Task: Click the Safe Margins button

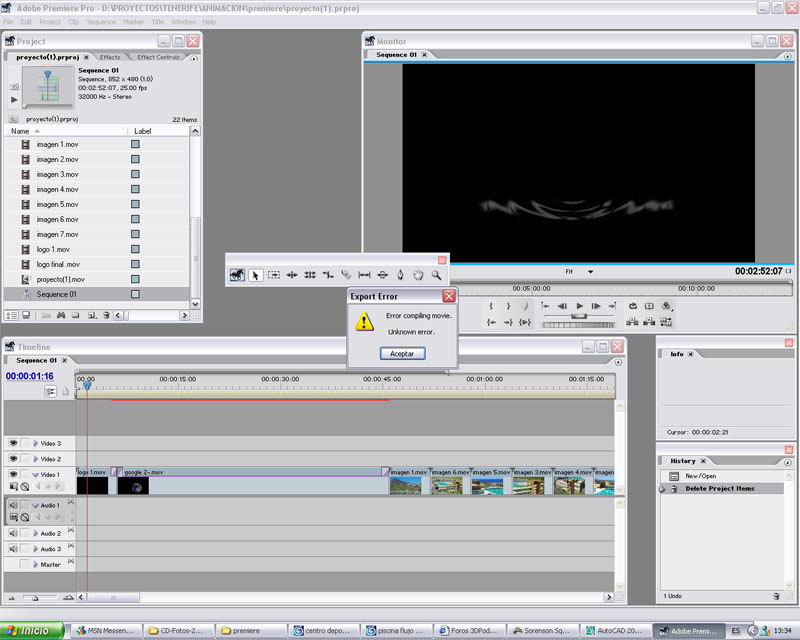Action: [649, 306]
